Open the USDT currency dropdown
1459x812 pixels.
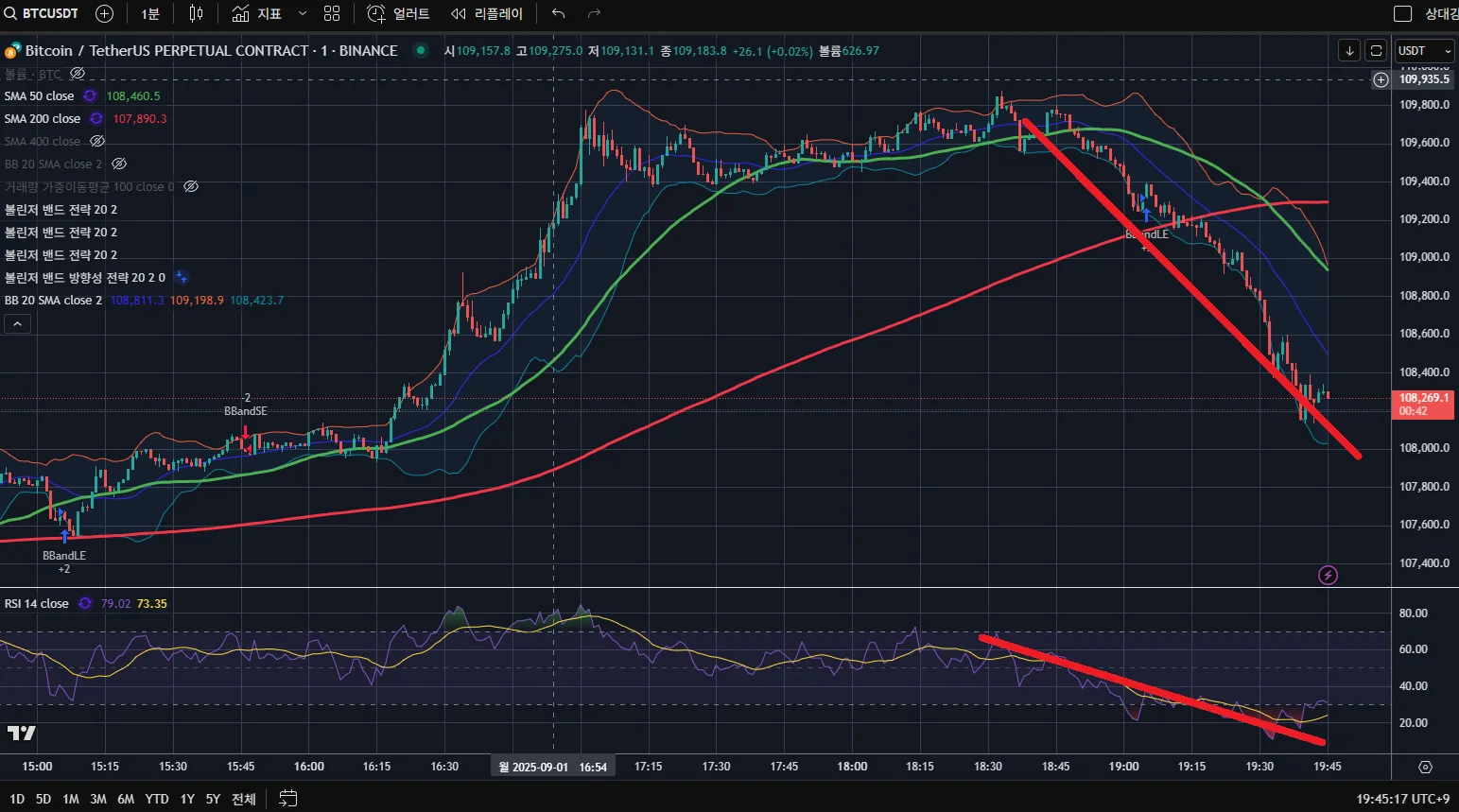click(x=1424, y=50)
